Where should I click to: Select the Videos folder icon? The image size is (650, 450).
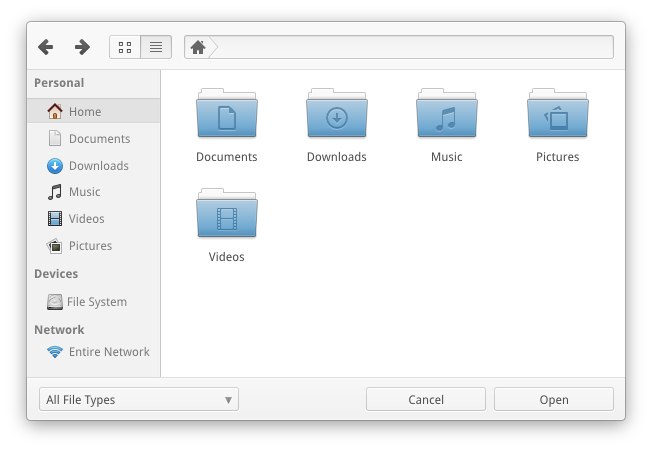(x=227, y=213)
